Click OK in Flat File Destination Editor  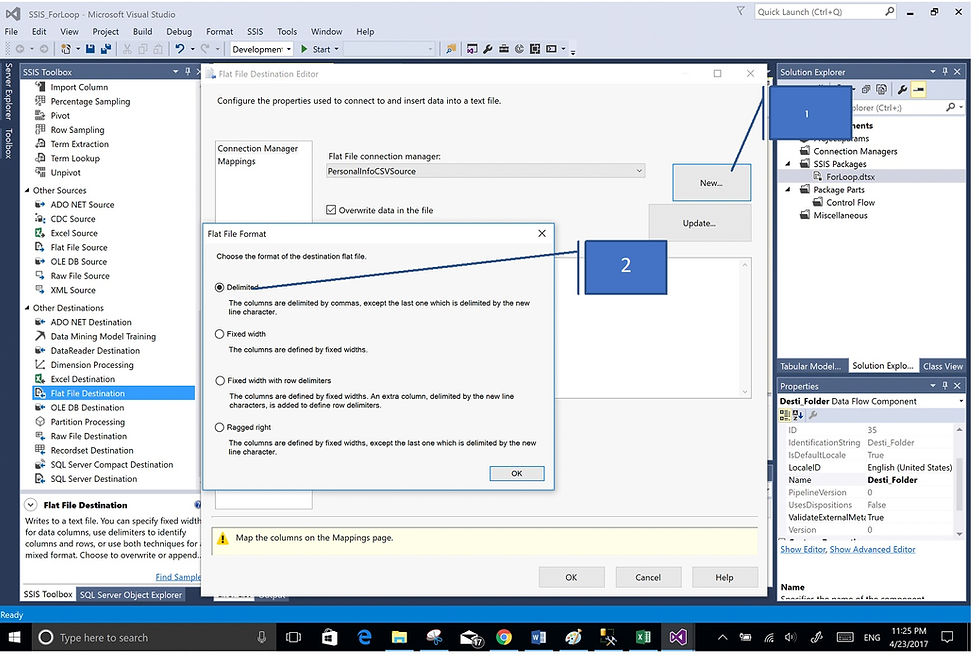point(571,577)
